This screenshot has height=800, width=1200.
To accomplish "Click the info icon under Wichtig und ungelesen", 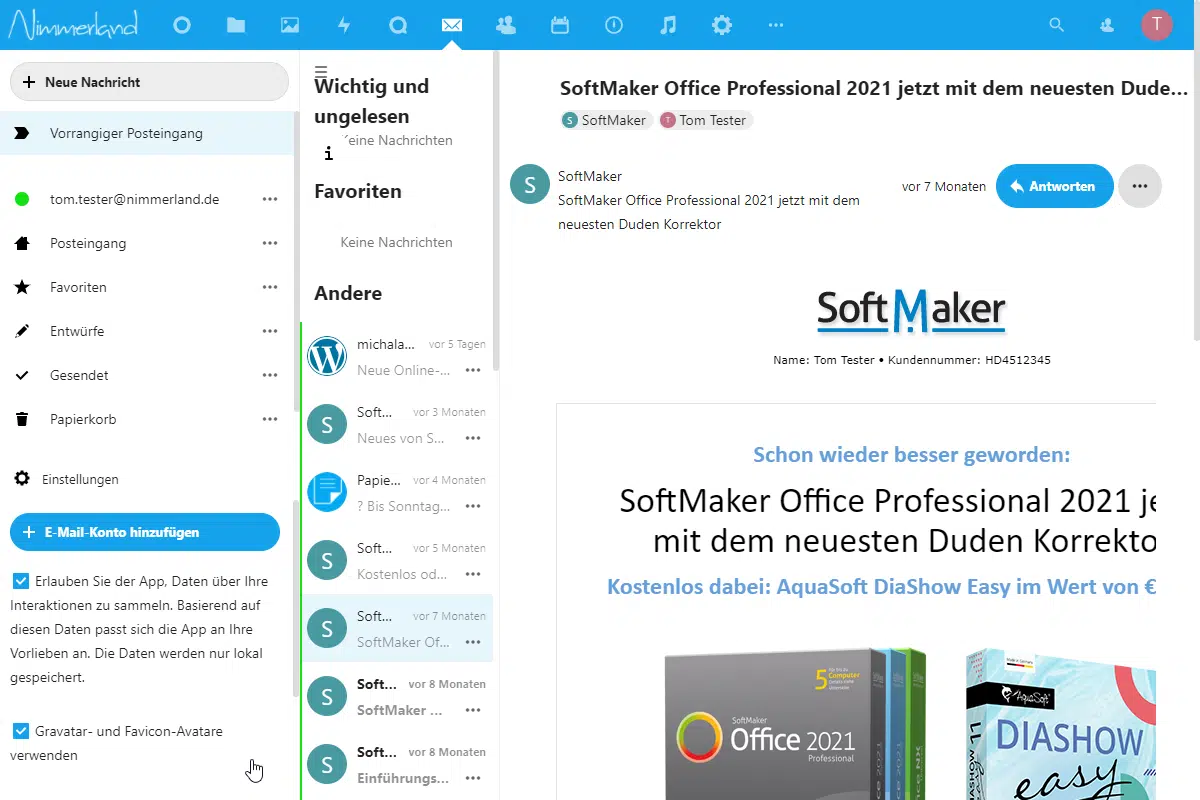I will [328, 154].
